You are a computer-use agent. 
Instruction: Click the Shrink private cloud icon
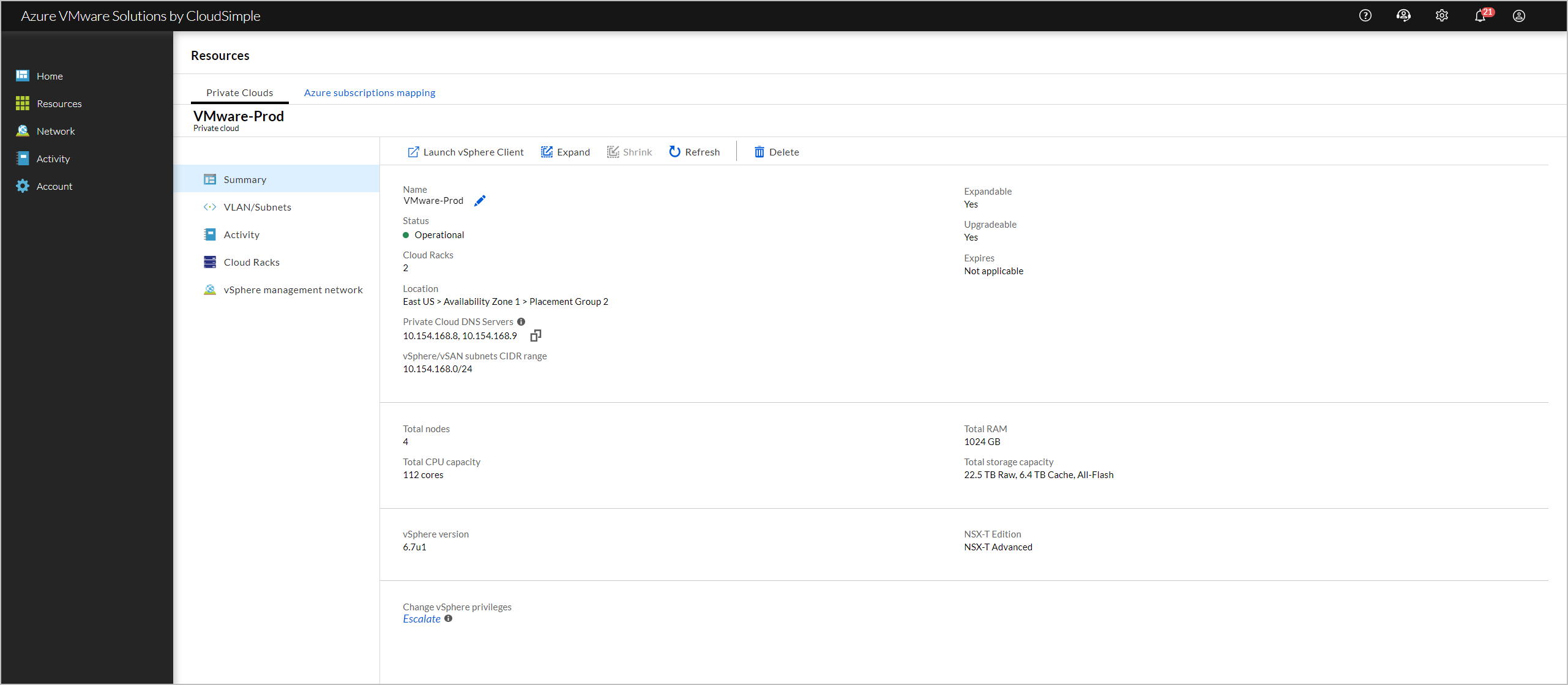pos(611,152)
